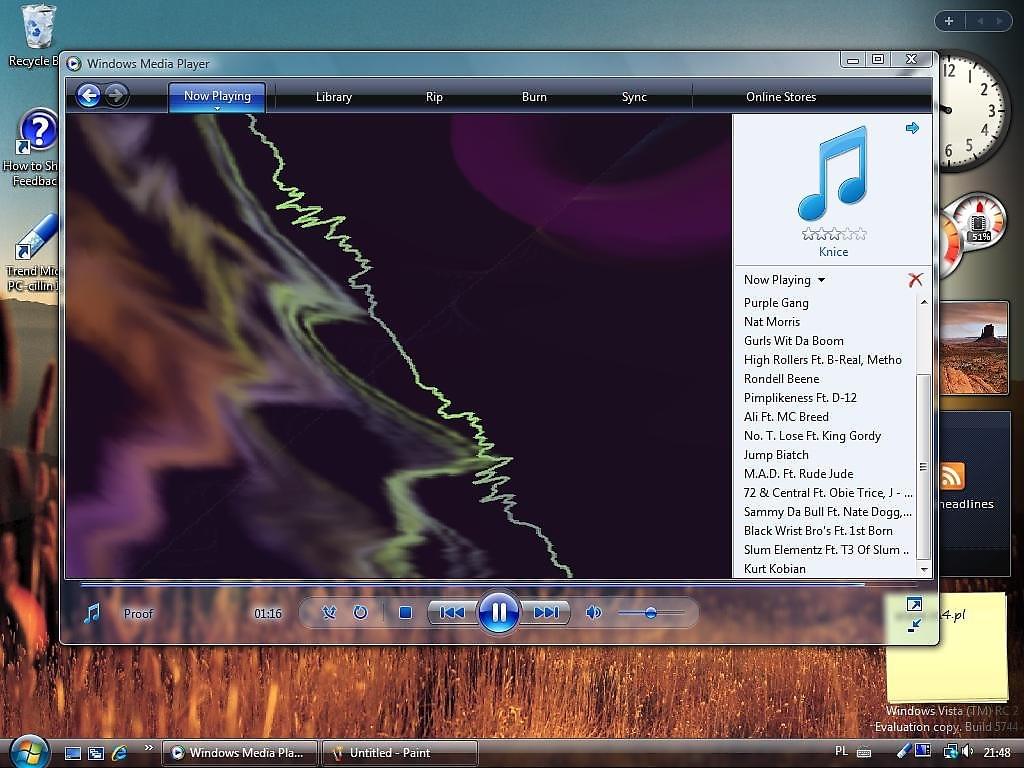Open the Rip tab
Image resolution: width=1024 pixels, height=768 pixels.
tap(434, 97)
